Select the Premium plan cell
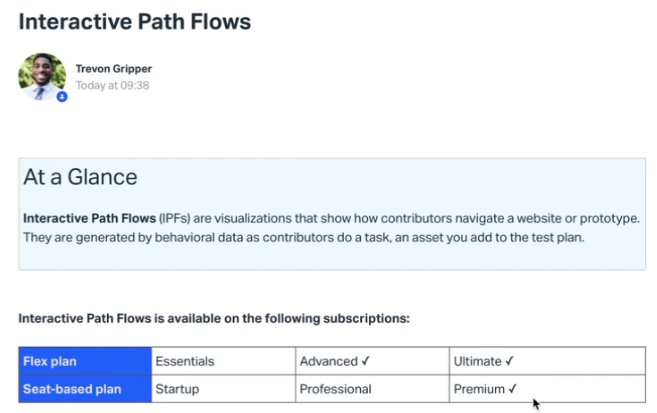 pos(547,389)
